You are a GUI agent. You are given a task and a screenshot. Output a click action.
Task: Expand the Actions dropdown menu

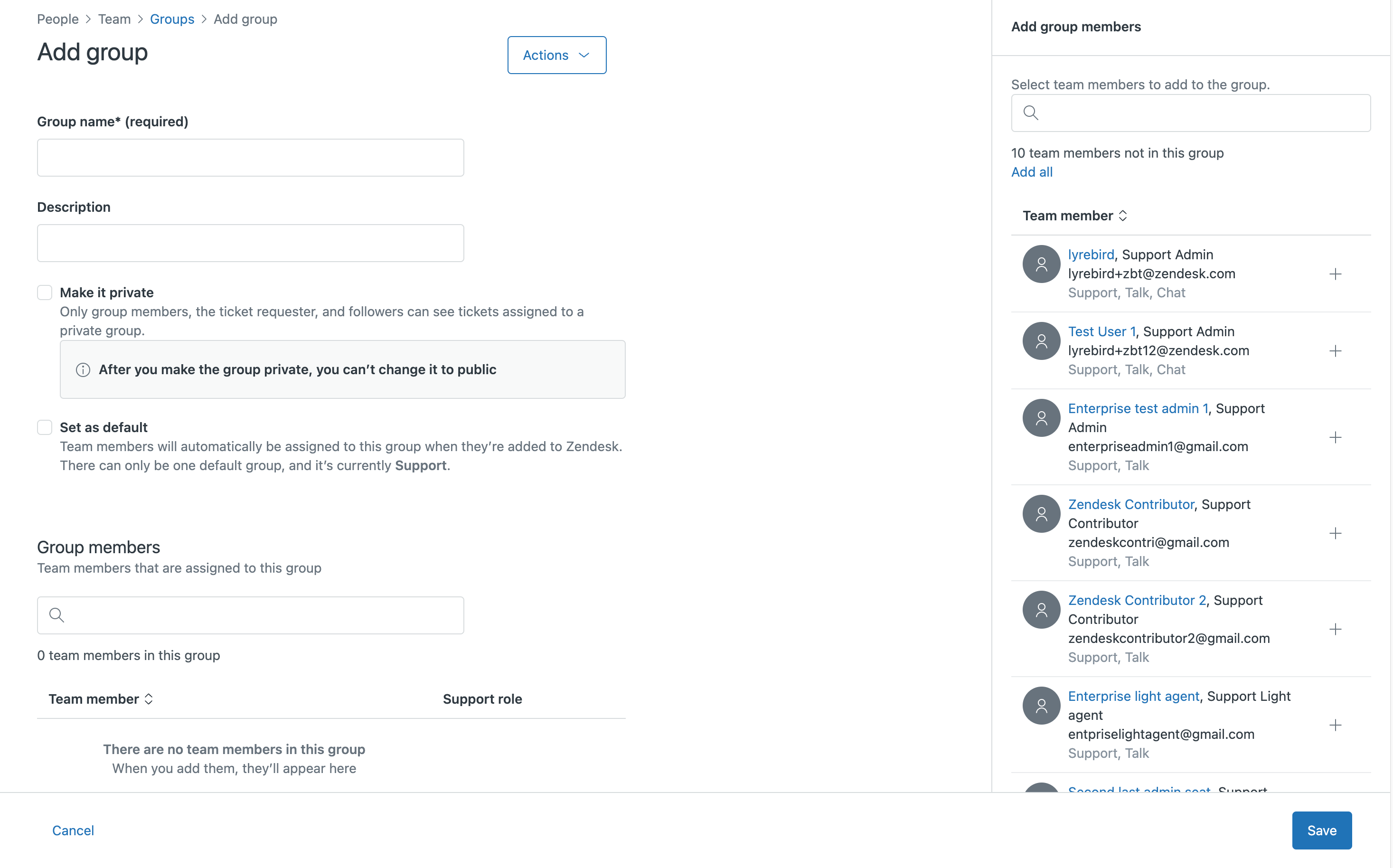[556, 55]
